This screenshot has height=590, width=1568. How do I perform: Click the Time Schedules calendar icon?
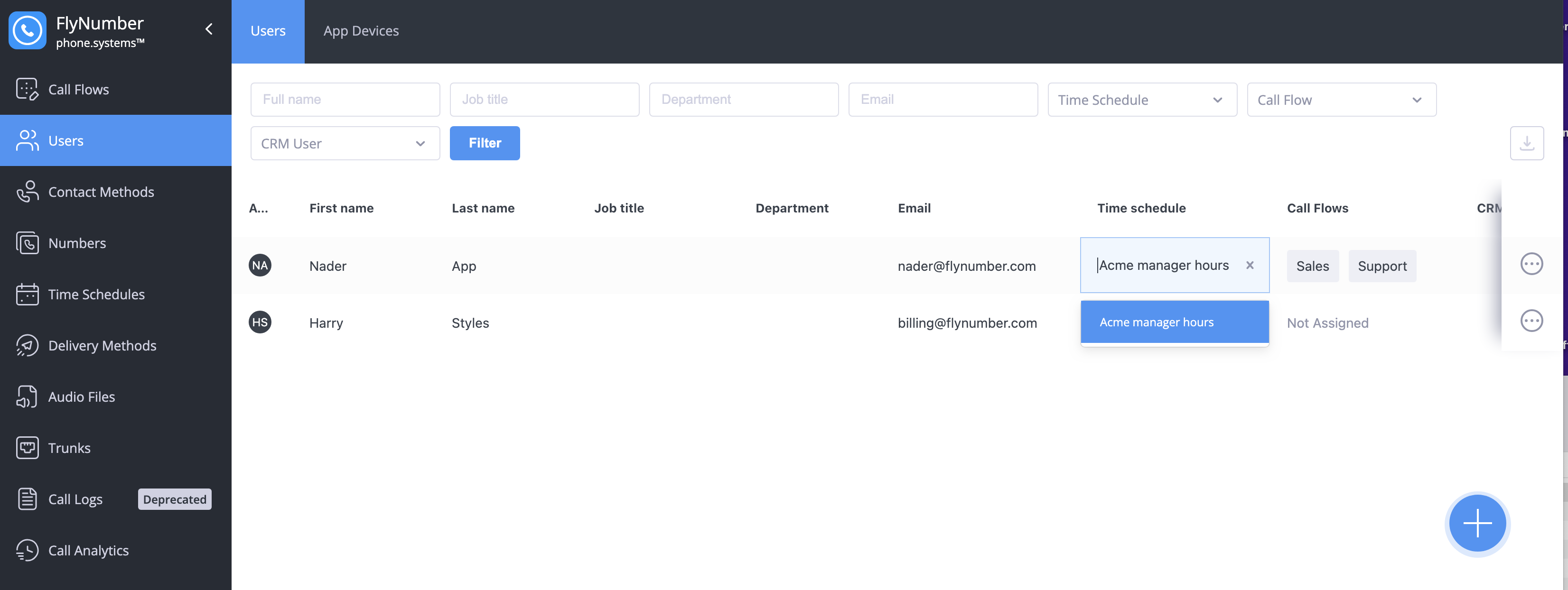click(x=27, y=295)
